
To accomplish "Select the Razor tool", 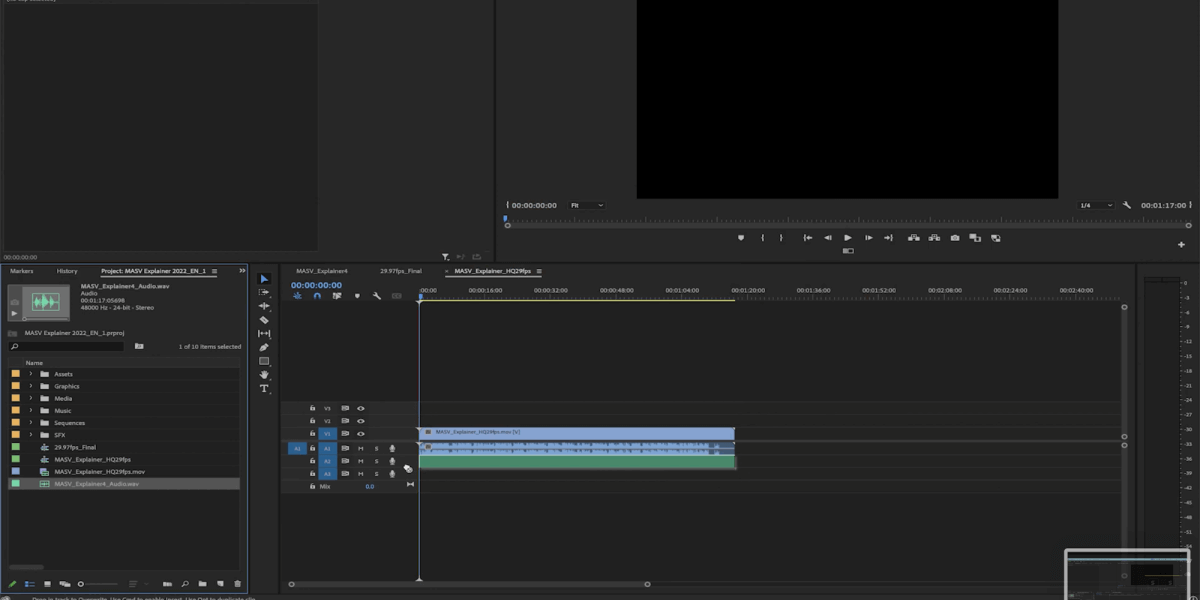I will (264, 320).
